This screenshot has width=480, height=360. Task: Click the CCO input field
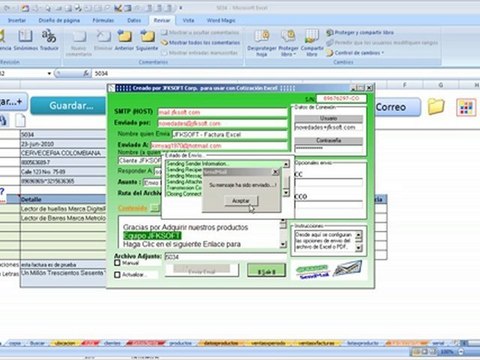[x=329, y=204]
